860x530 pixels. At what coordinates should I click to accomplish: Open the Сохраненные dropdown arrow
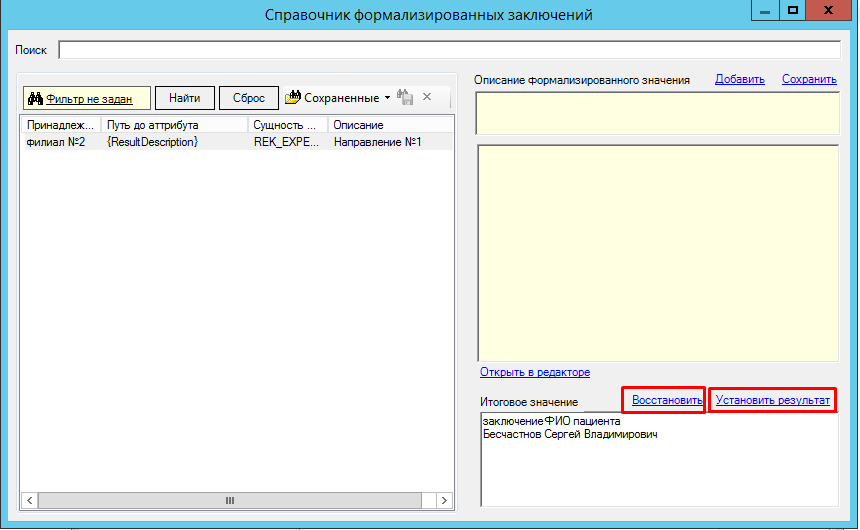pos(388,98)
